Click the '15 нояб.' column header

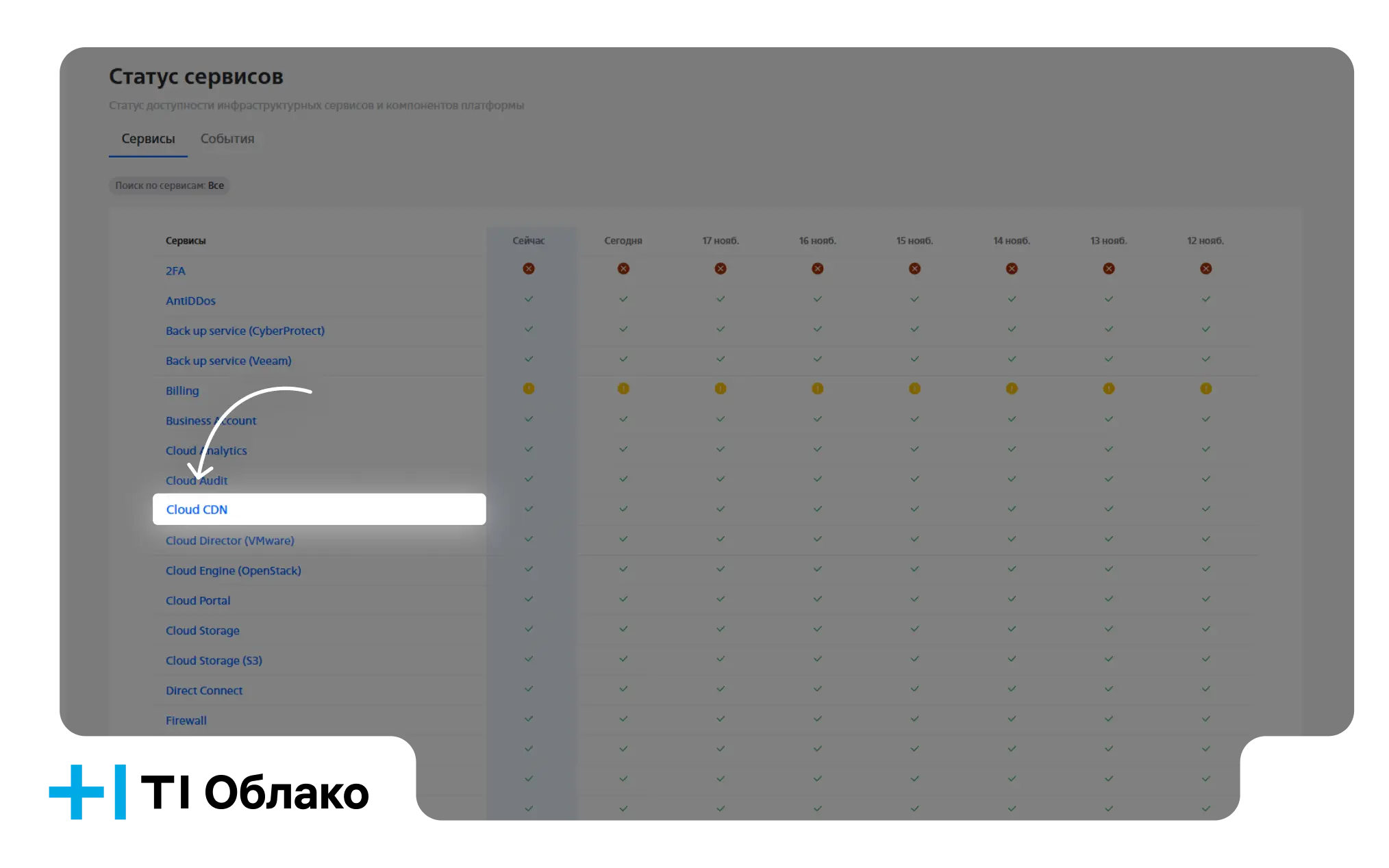(915, 241)
